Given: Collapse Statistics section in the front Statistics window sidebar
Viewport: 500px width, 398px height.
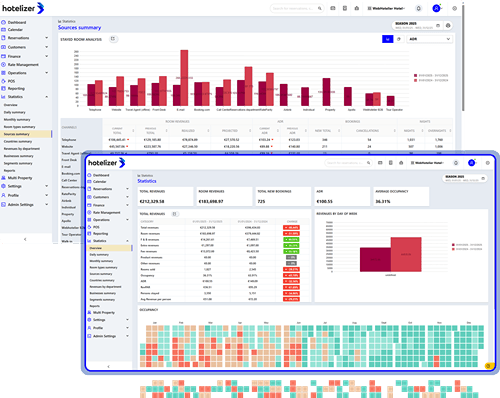Looking at the screenshot, I should coord(127,241).
